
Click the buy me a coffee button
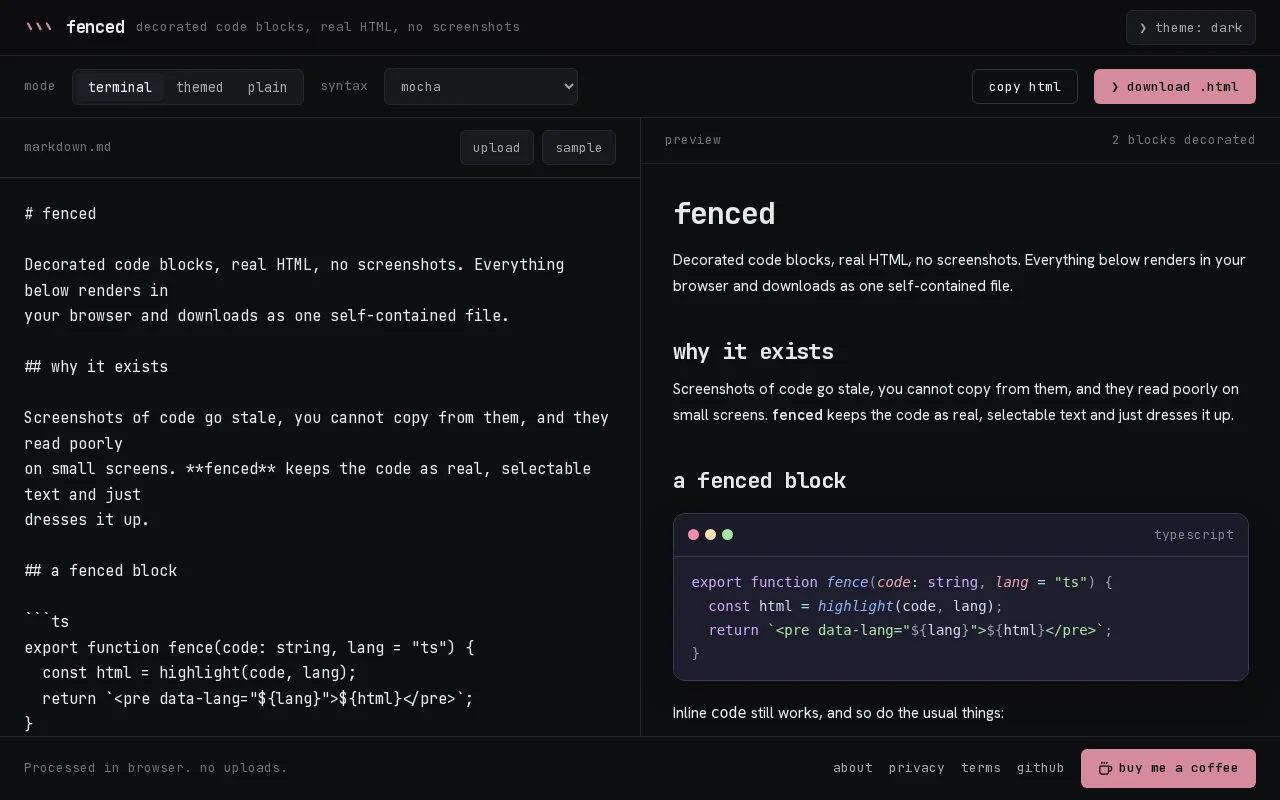click(x=1168, y=768)
